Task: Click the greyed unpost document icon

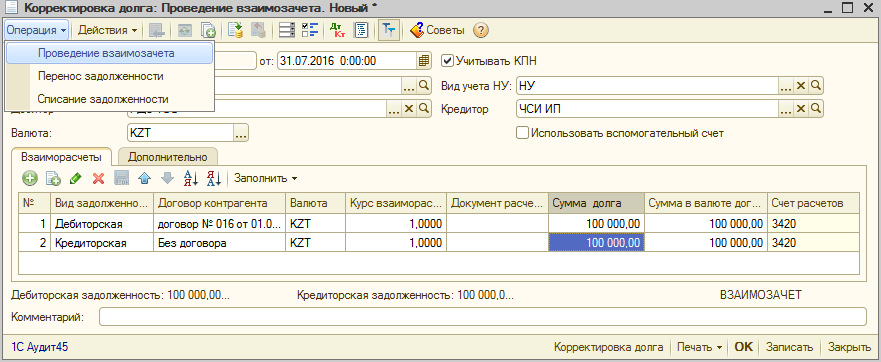Action: 258,30
